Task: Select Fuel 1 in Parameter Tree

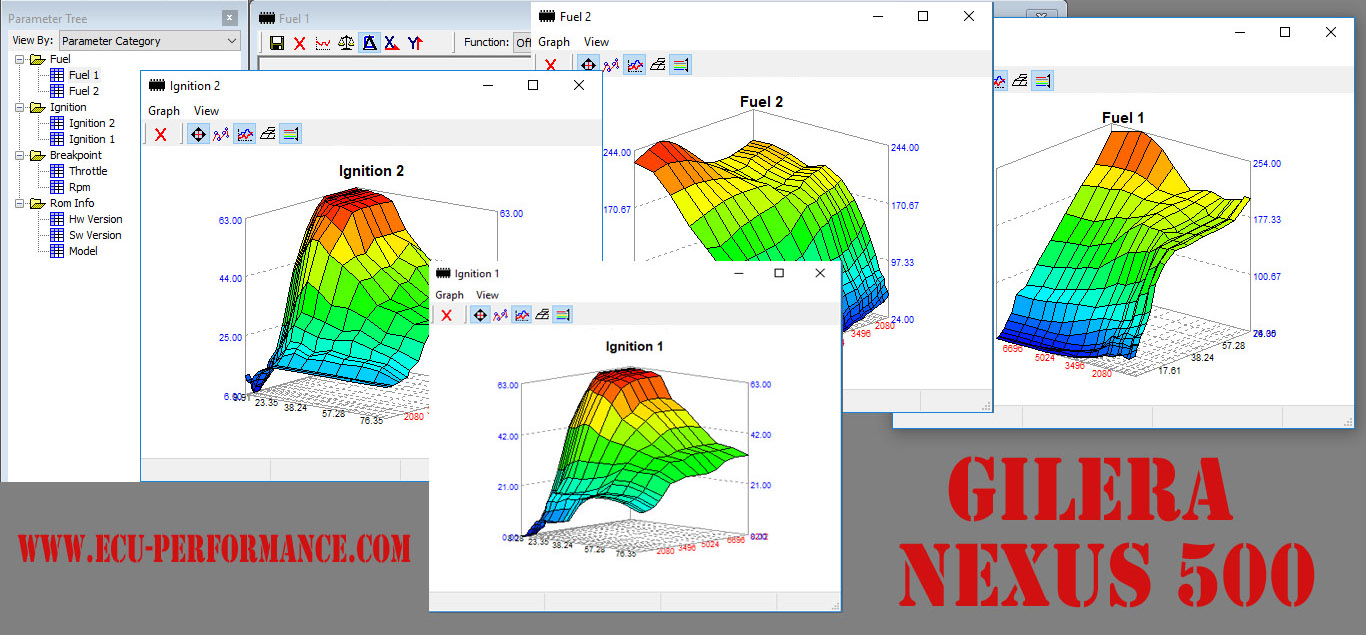Action: tap(83, 75)
